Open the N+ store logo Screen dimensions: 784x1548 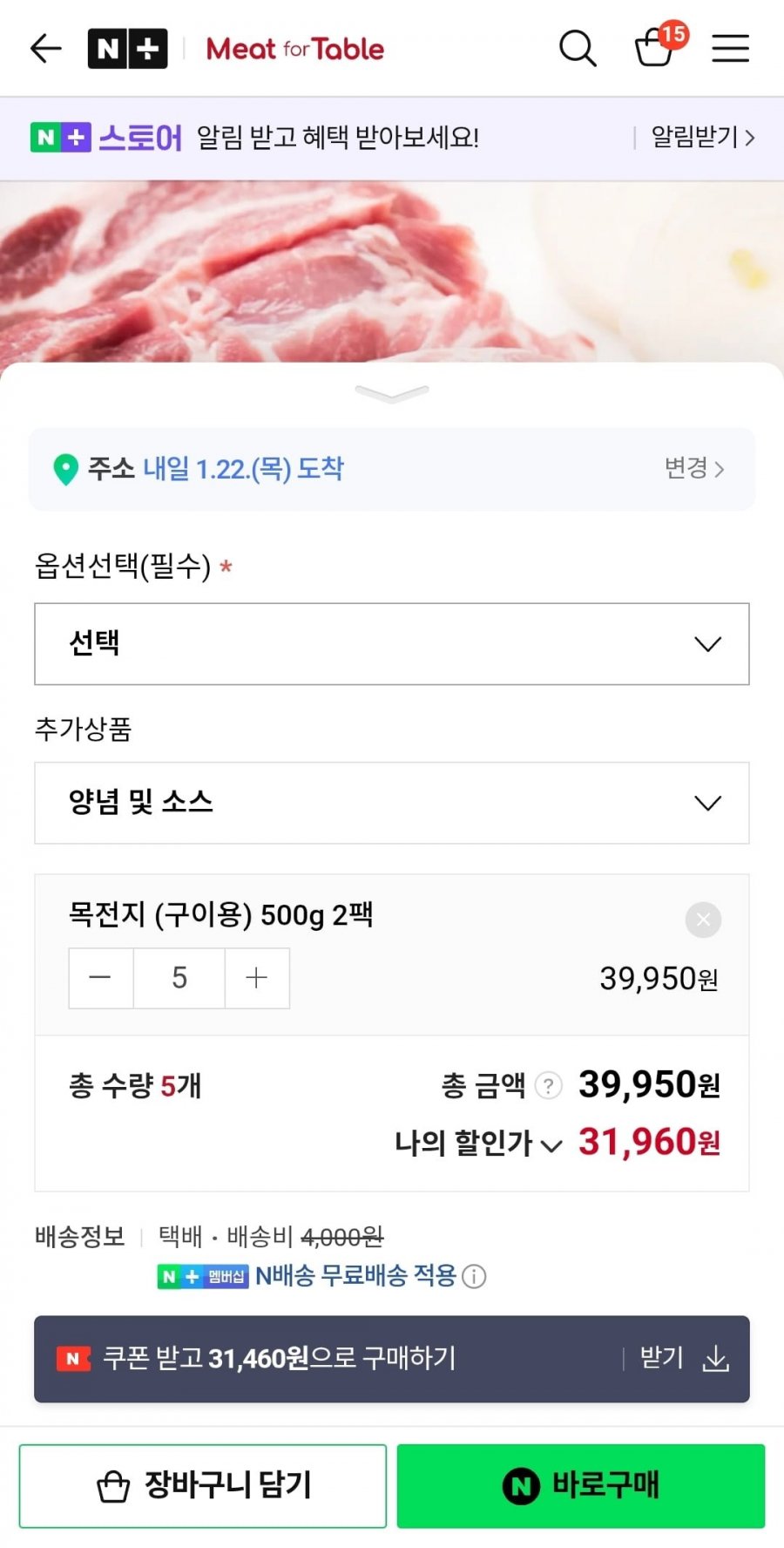click(127, 49)
